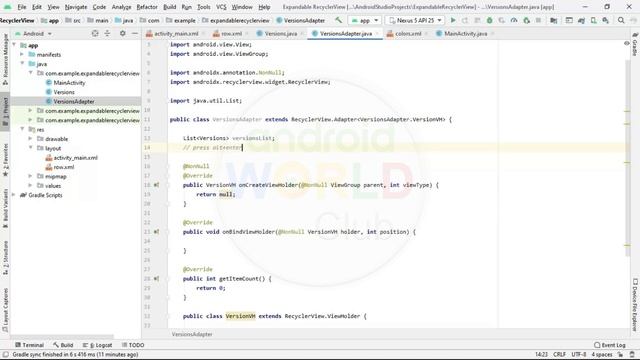Expand the mipmap folder
Viewport: 640px width, 360px height.
click(x=30, y=176)
